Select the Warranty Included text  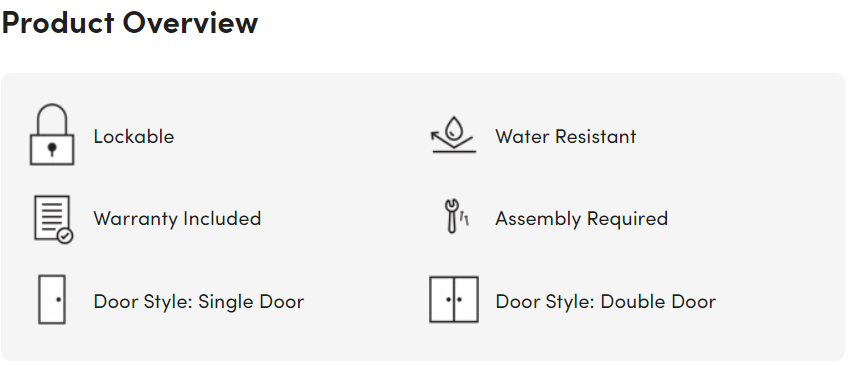tap(177, 219)
